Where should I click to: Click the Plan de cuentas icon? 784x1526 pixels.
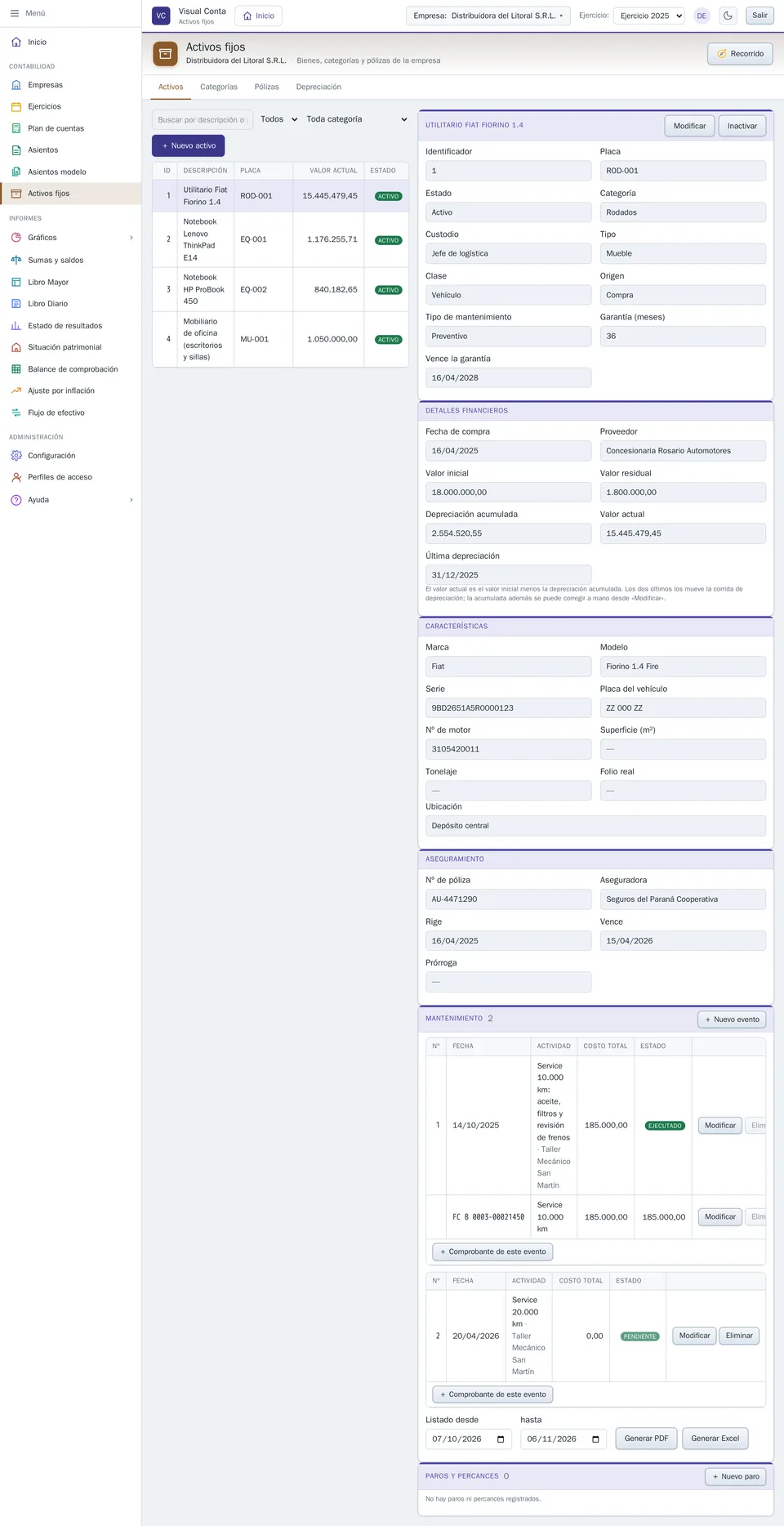pos(16,128)
